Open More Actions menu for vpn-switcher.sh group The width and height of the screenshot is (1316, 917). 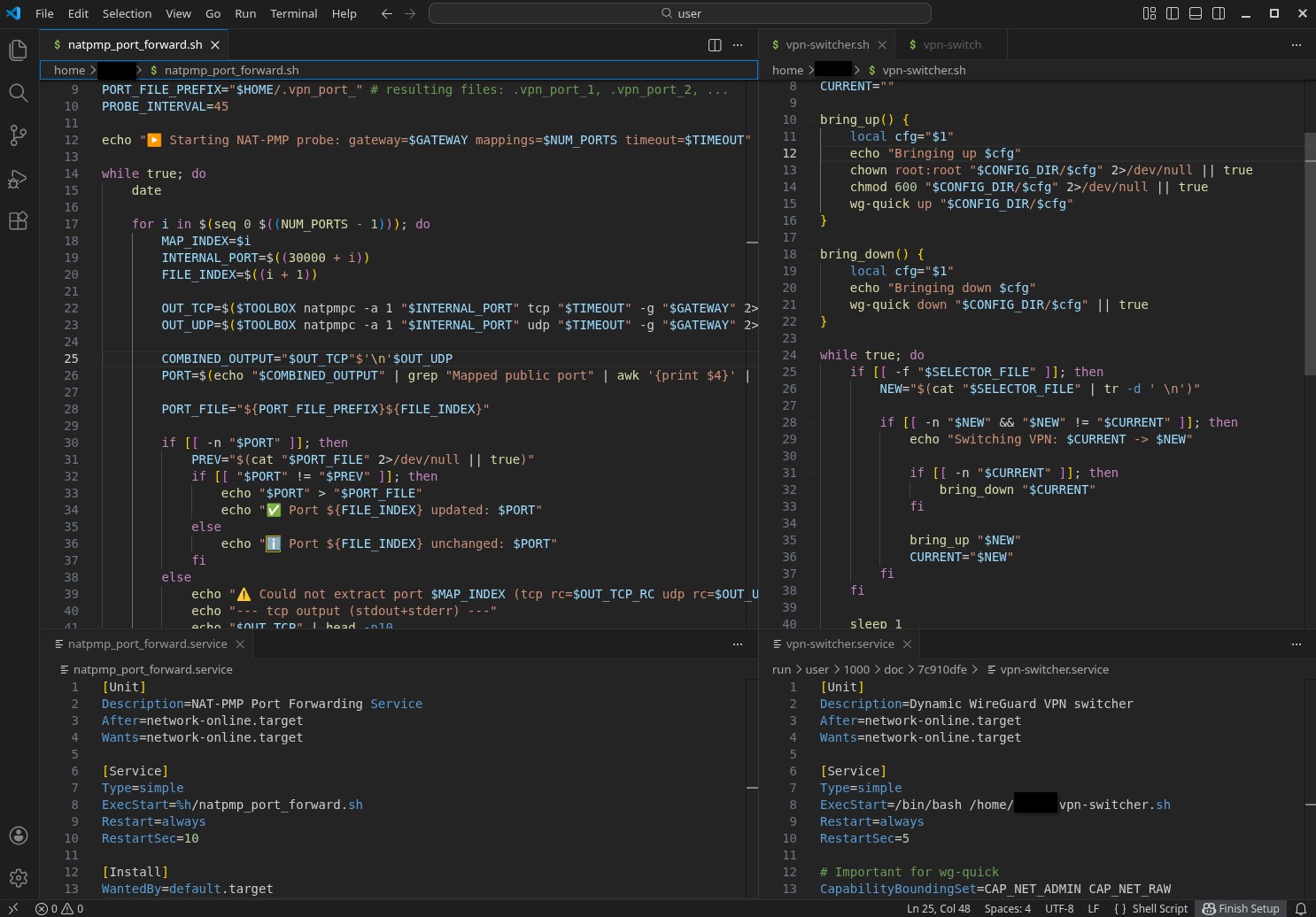(1296, 45)
